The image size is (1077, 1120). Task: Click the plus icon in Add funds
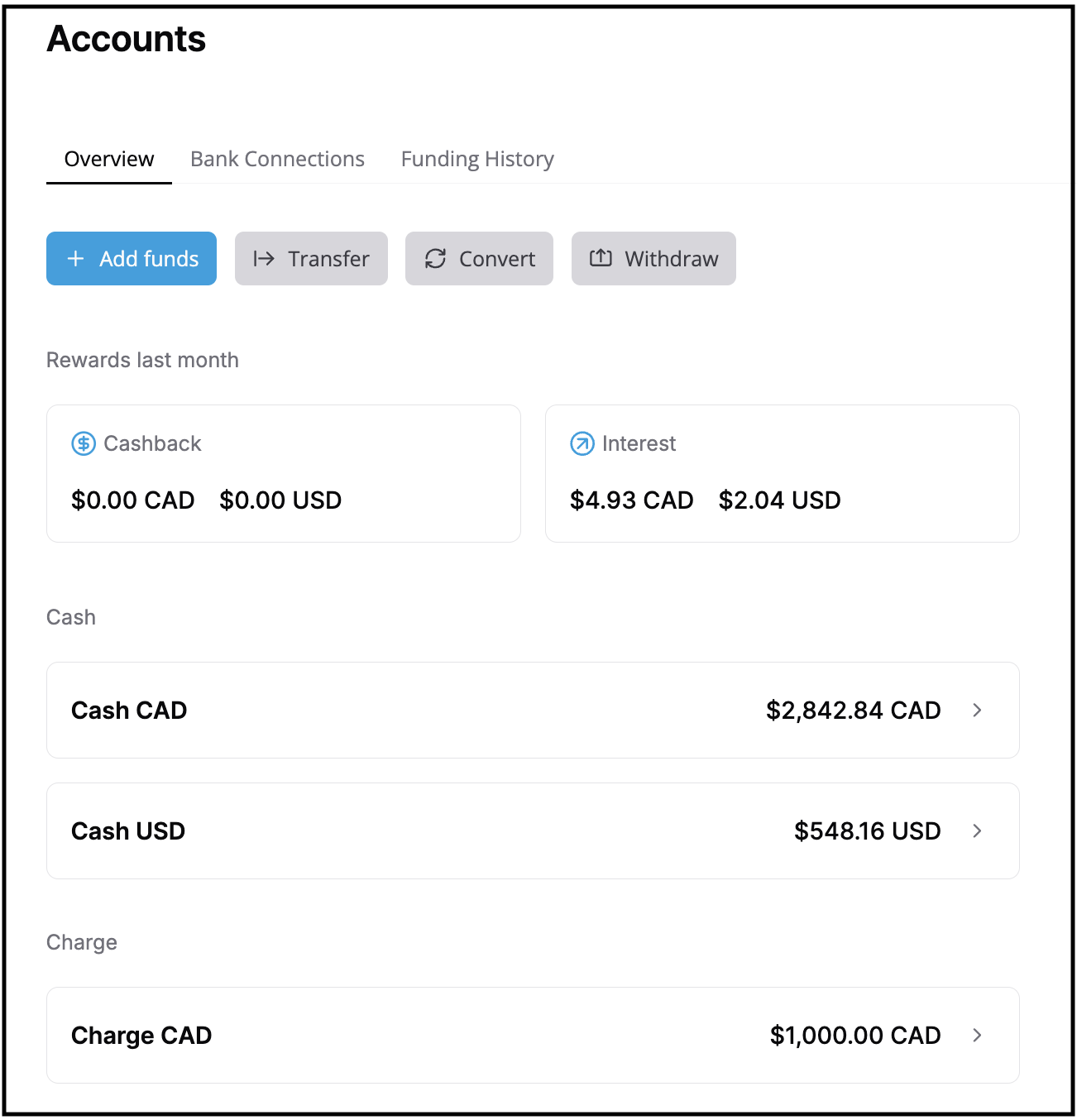75,259
